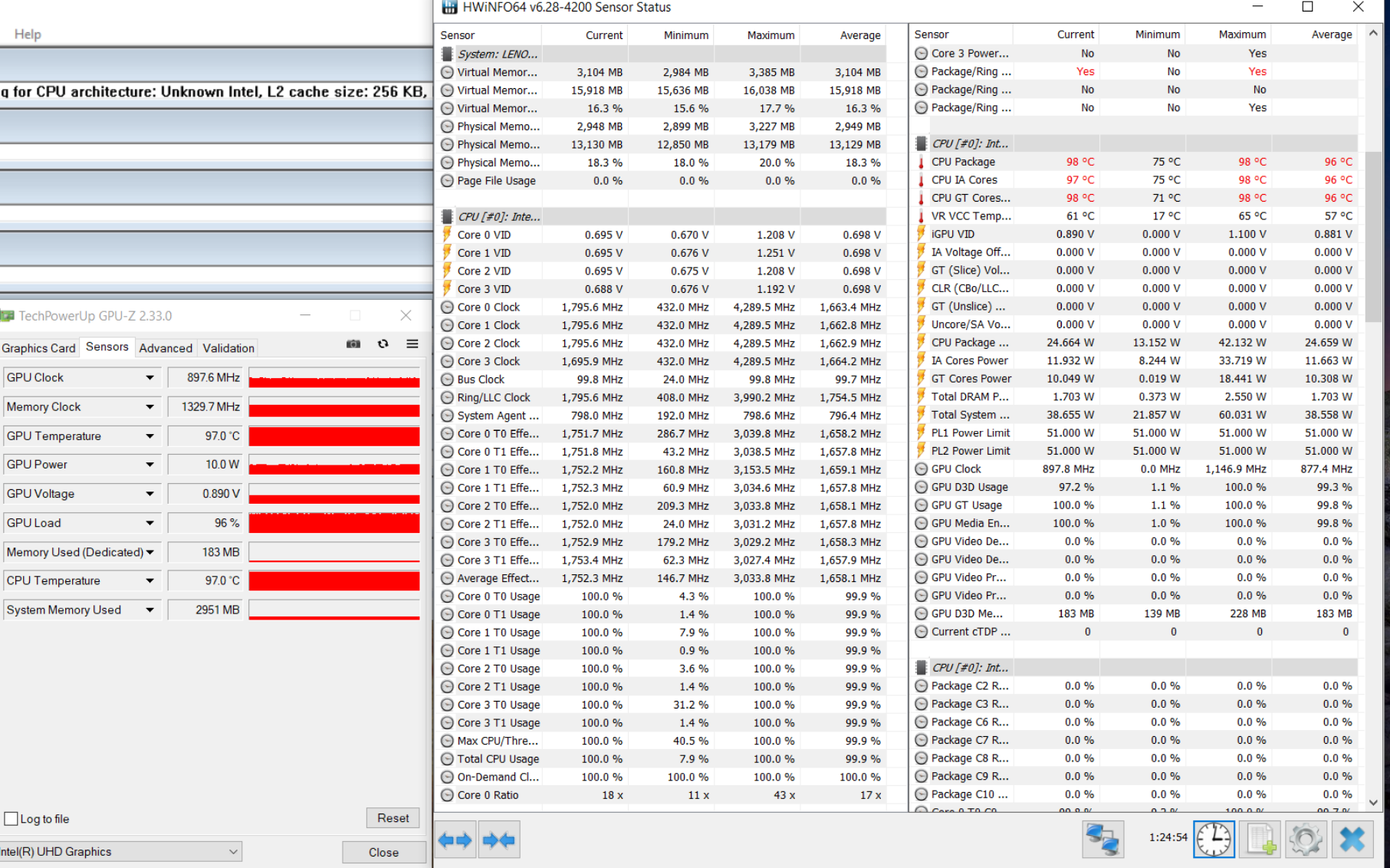This screenshot has height=868, width=1390.
Task: Click the HWiNFO collapse columns arrows icon
Action: click(x=499, y=840)
